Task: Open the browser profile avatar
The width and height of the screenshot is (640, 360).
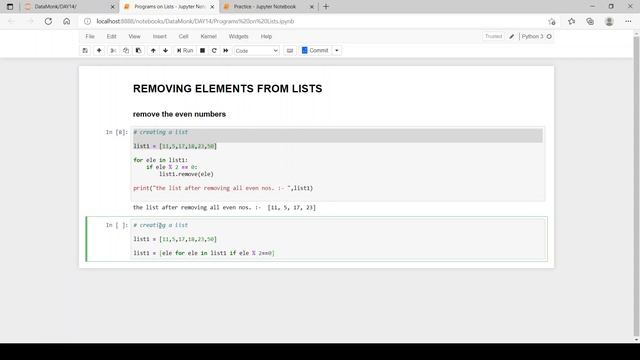Action: [x=609, y=21]
